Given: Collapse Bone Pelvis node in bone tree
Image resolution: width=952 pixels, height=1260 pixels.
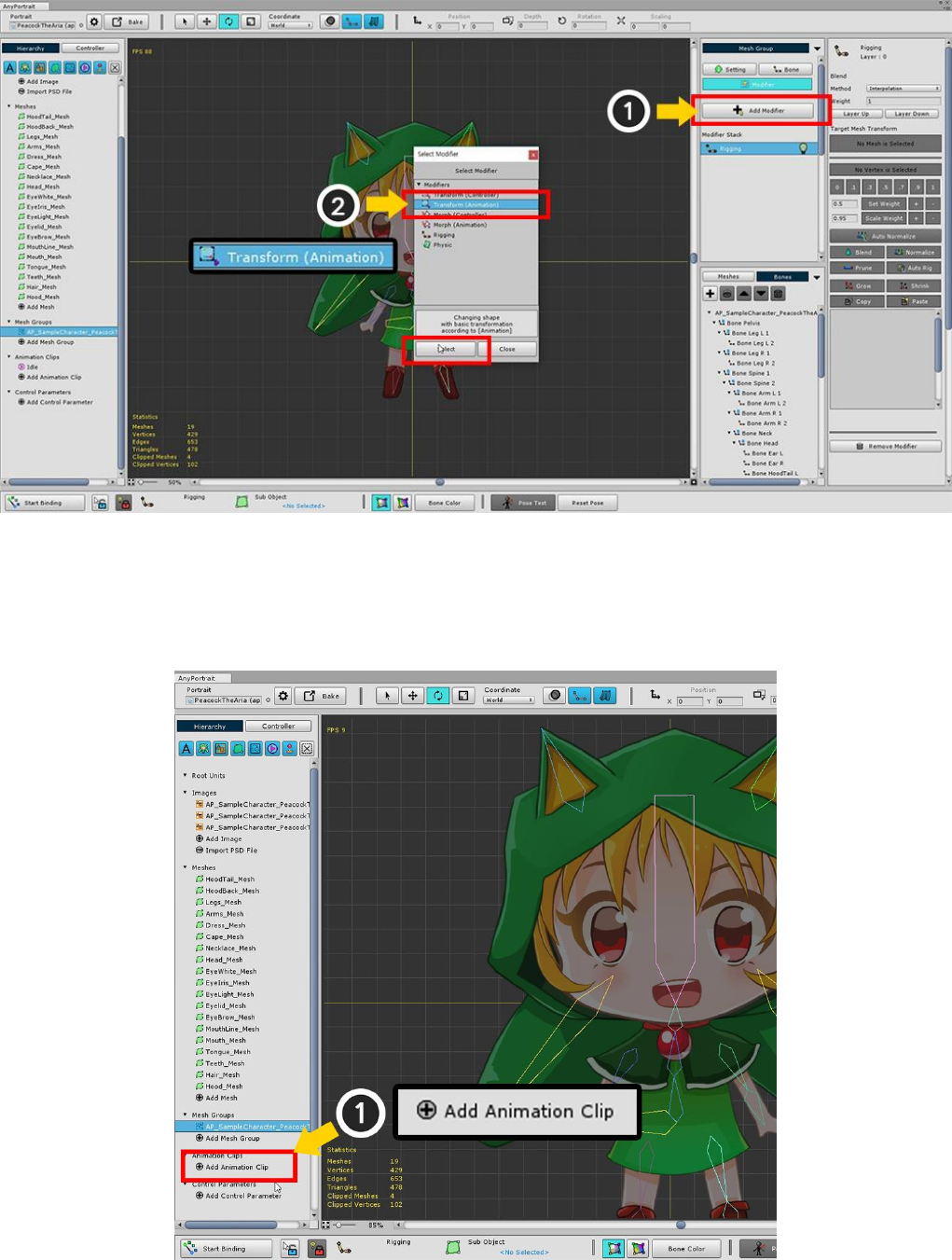Looking at the screenshot, I should (714, 323).
